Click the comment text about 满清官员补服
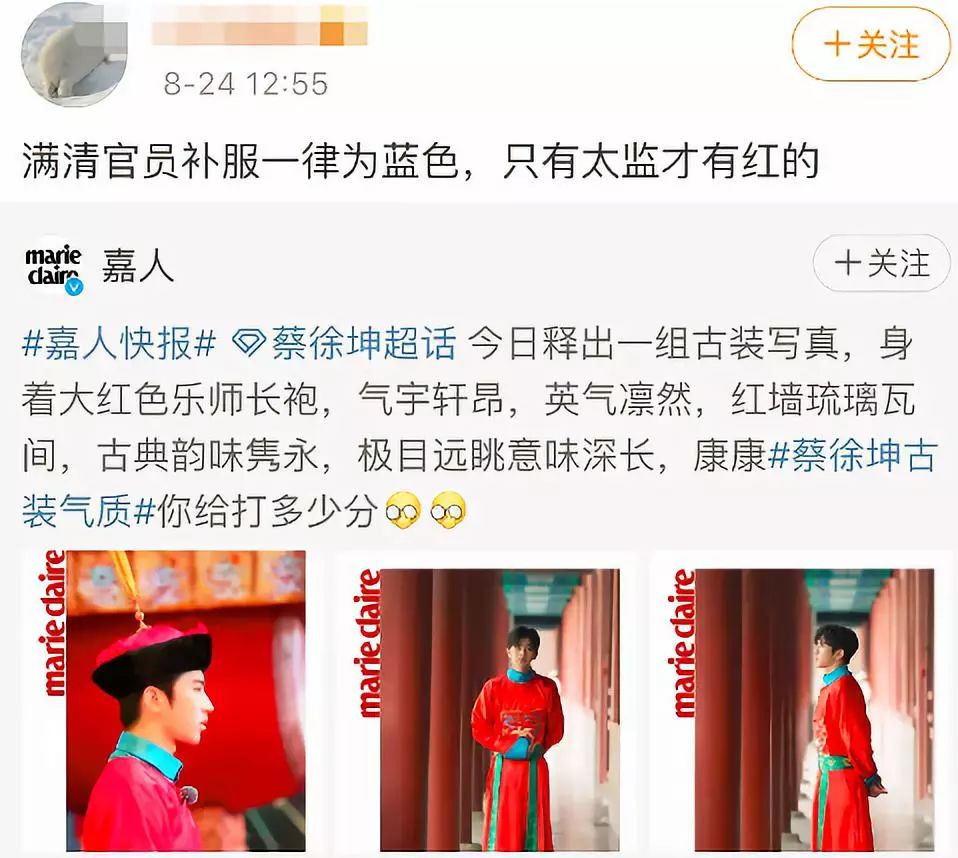 (420, 161)
